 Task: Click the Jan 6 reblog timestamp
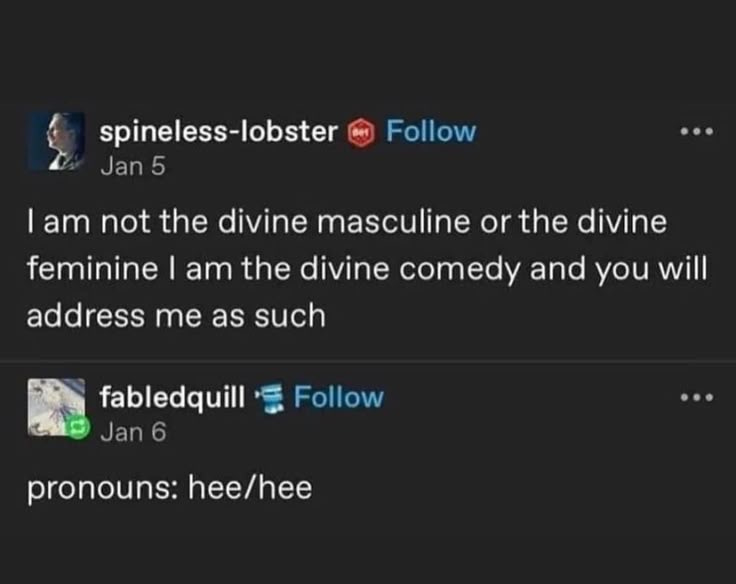click(131, 432)
